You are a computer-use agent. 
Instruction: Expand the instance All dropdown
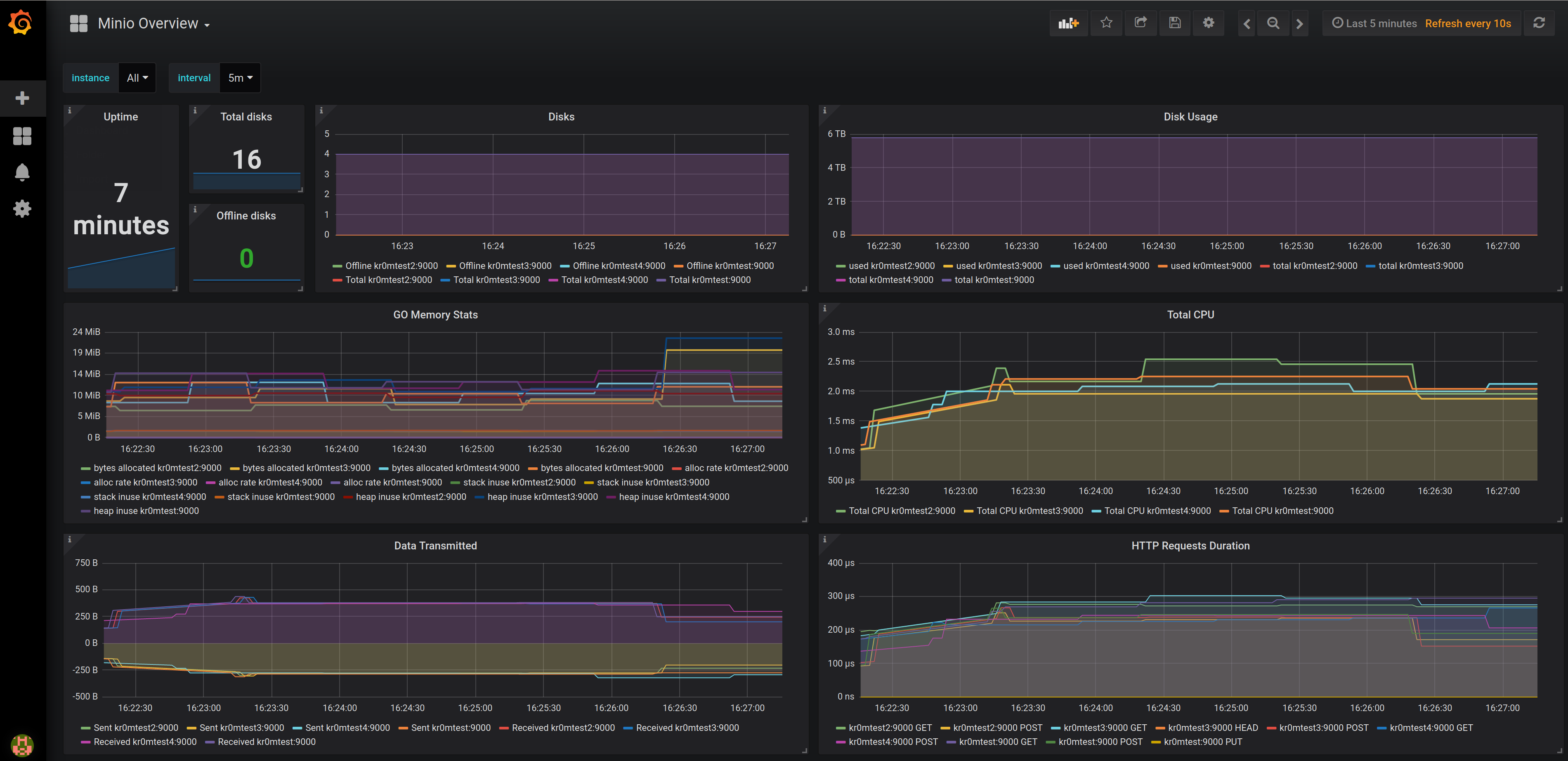click(x=137, y=78)
